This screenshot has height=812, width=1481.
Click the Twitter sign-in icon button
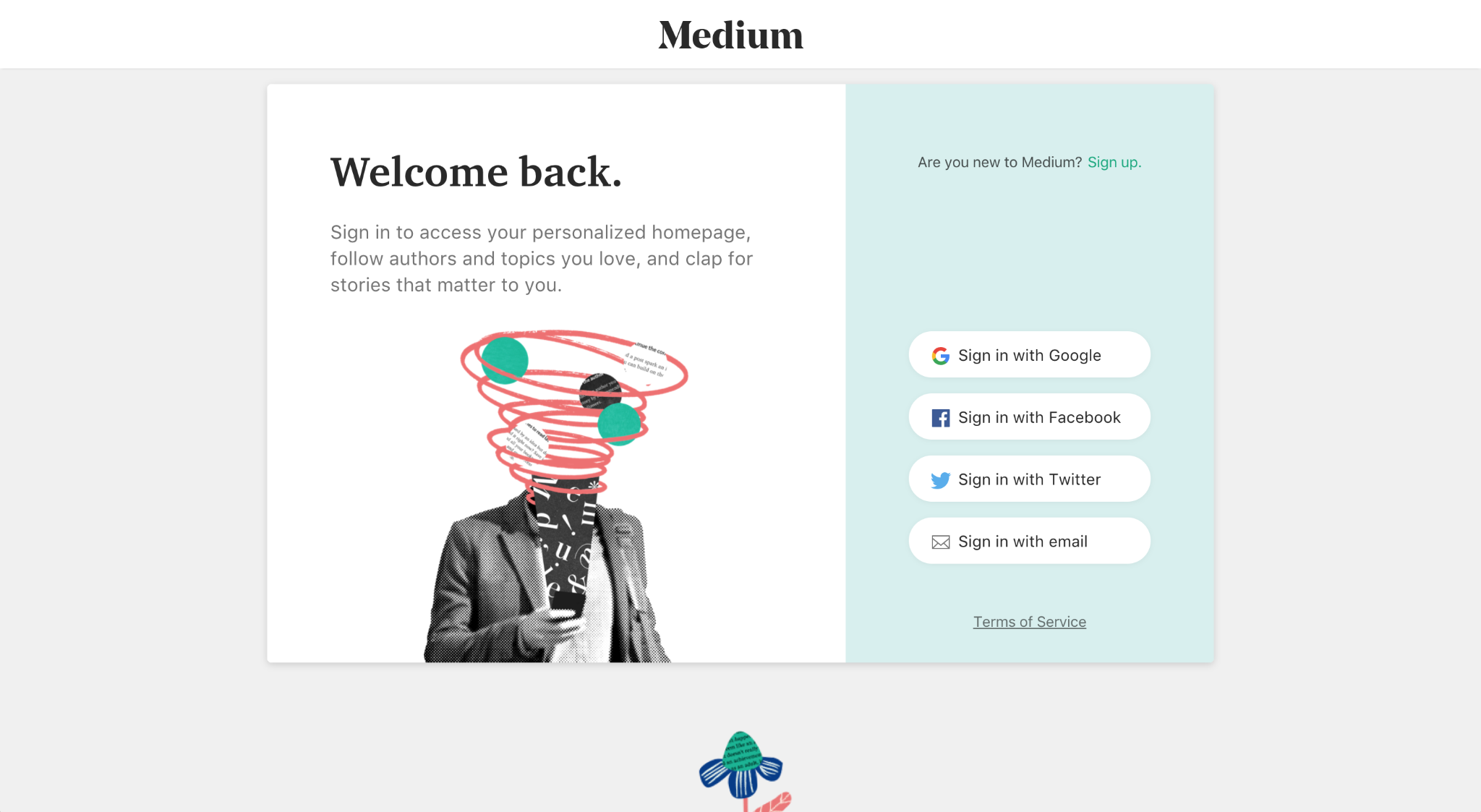click(x=939, y=479)
